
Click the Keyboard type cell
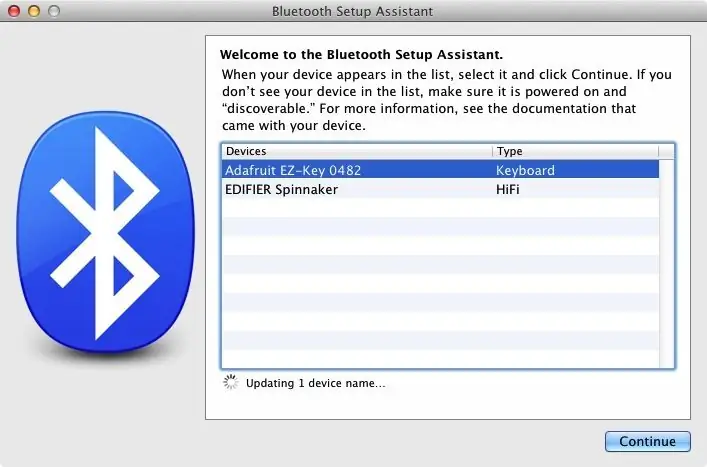coord(525,170)
